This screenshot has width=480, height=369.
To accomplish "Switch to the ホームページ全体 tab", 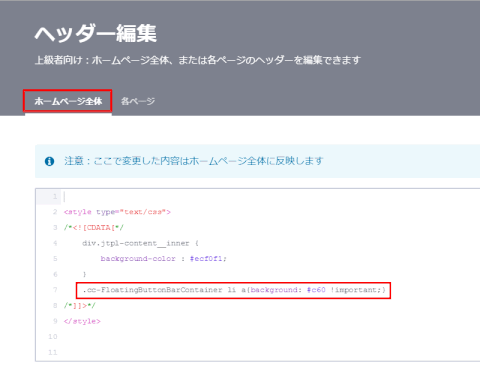I will point(68,101).
